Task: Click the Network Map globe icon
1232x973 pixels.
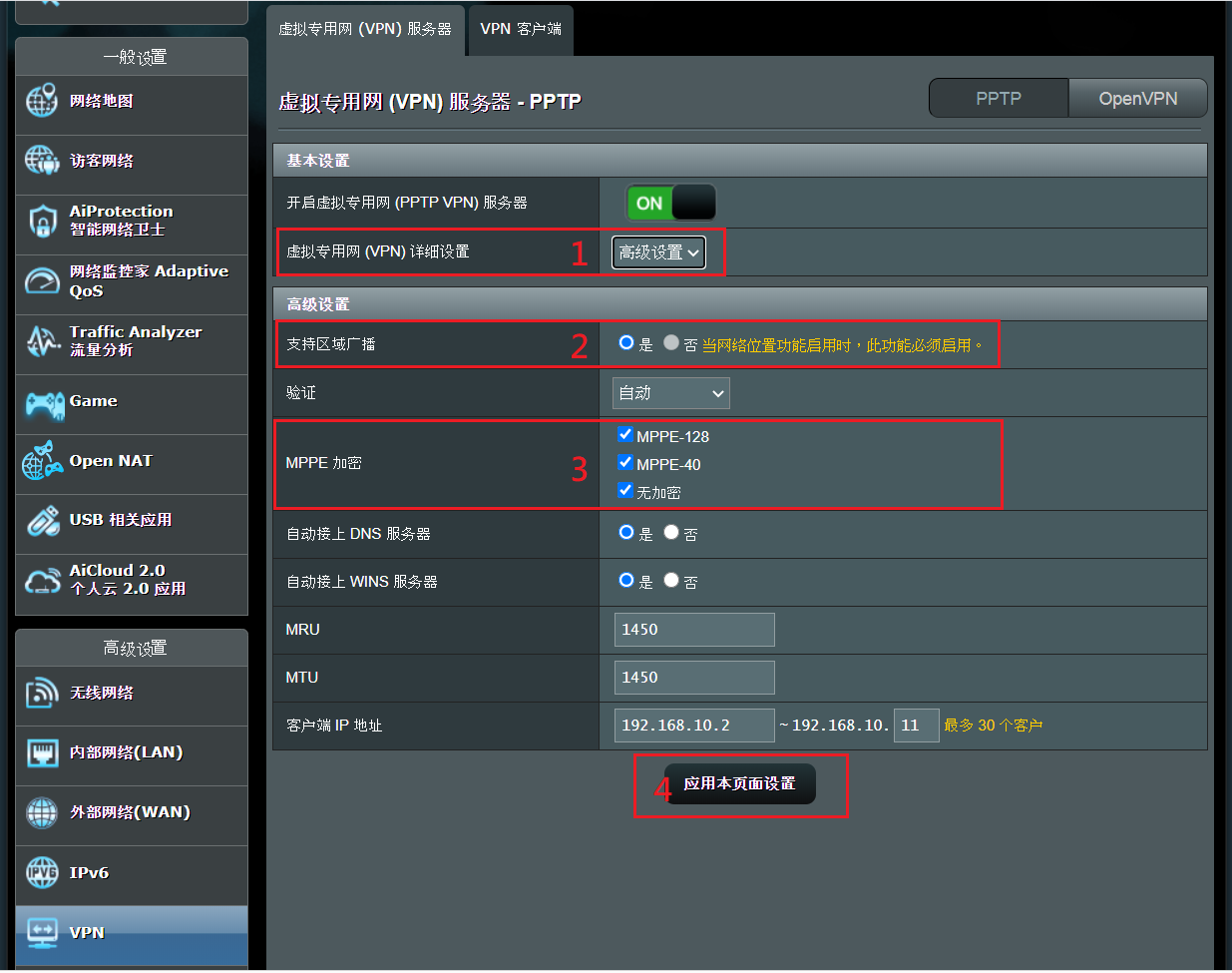Action: point(42,101)
